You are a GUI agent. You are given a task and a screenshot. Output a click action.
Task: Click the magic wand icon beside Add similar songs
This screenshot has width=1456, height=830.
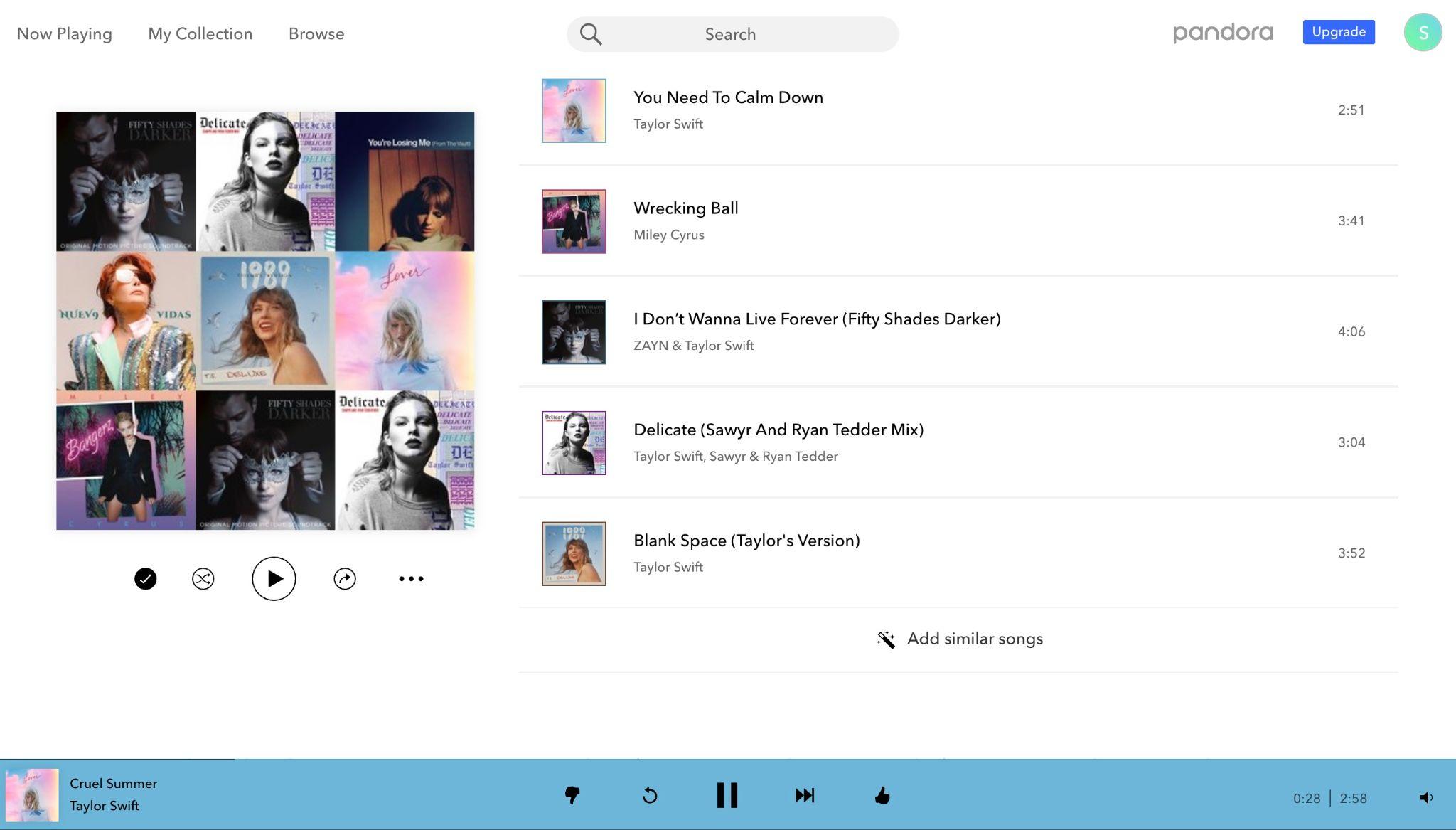(x=886, y=639)
